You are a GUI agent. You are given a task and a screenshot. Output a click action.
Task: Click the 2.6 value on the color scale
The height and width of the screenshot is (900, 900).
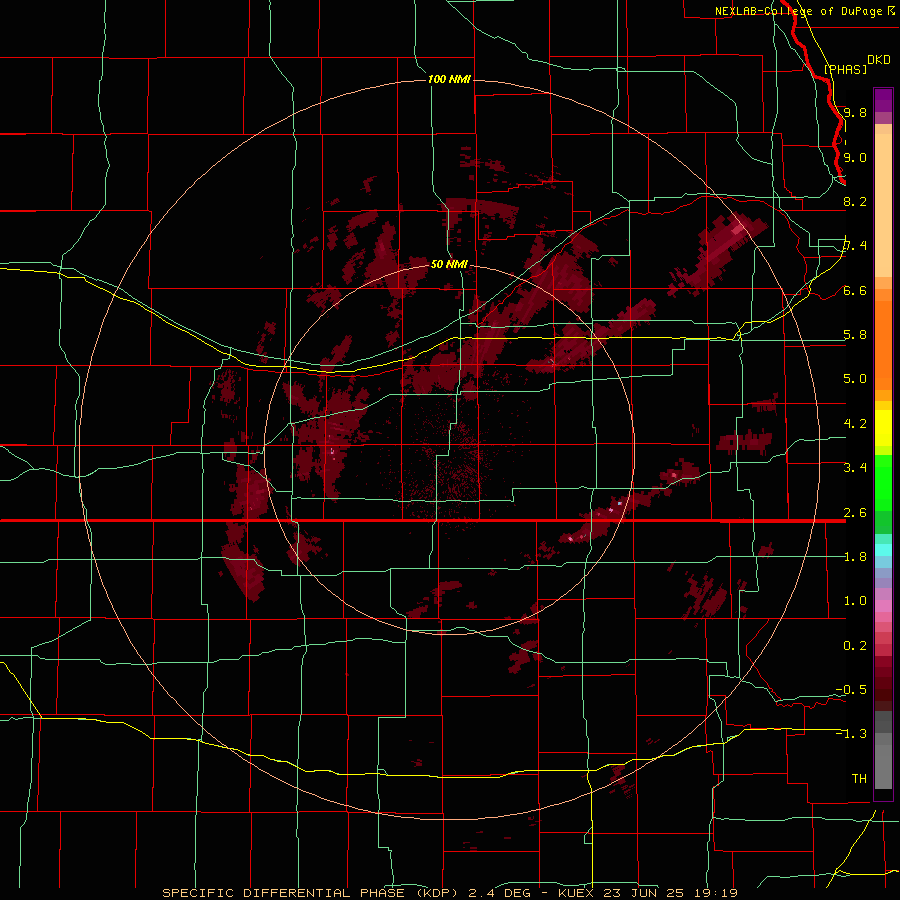click(x=855, y=513)
